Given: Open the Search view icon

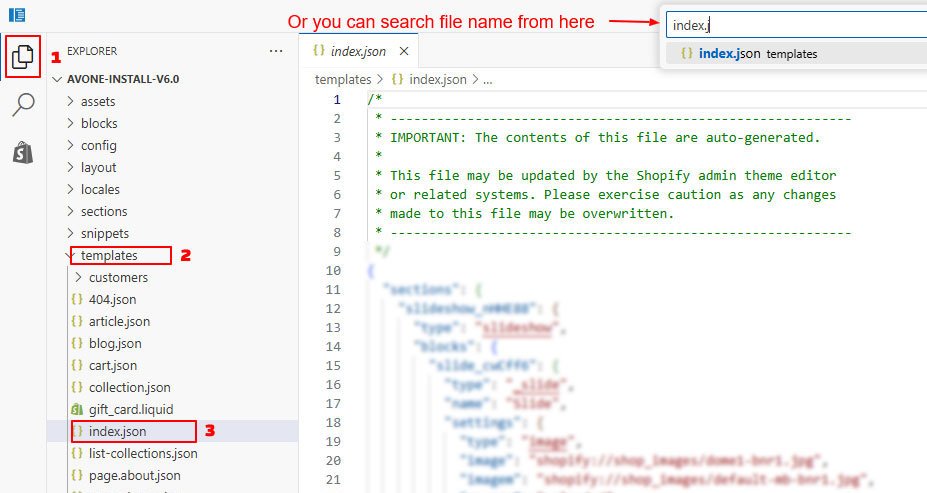Looking at the screenshot, I should tap(22, 106).
